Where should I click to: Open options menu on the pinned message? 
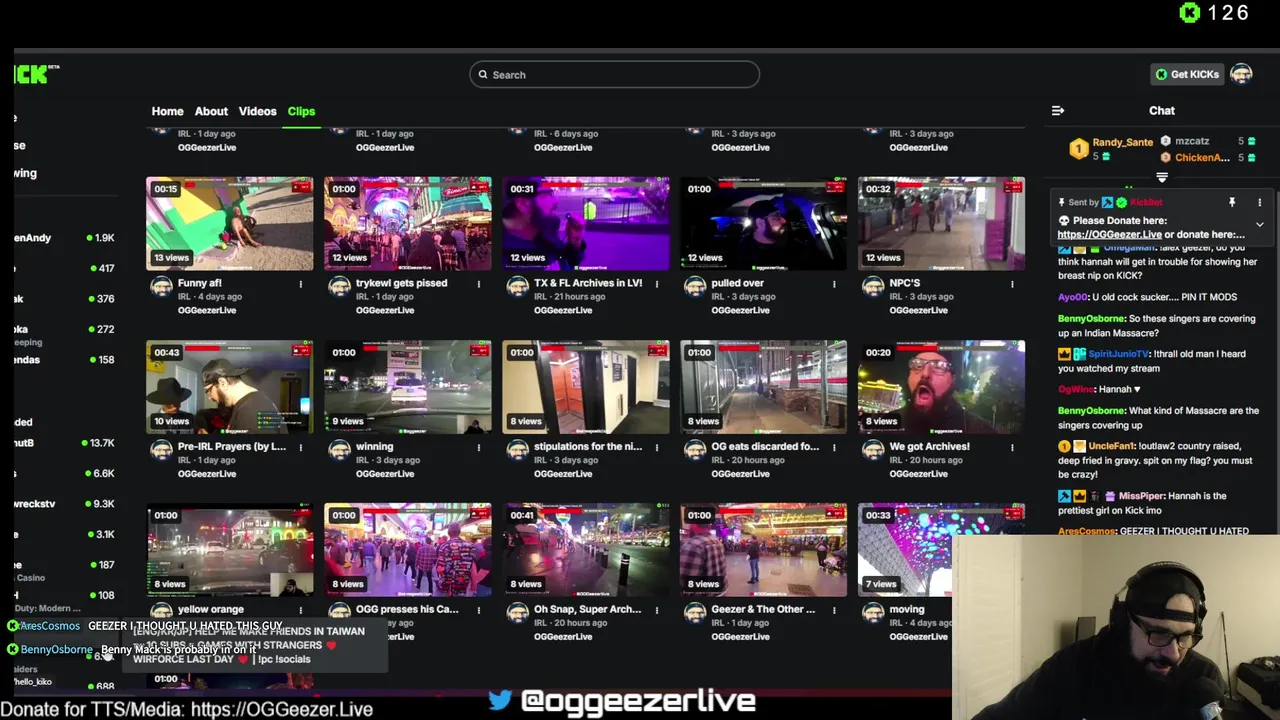tap(1259, 202)
